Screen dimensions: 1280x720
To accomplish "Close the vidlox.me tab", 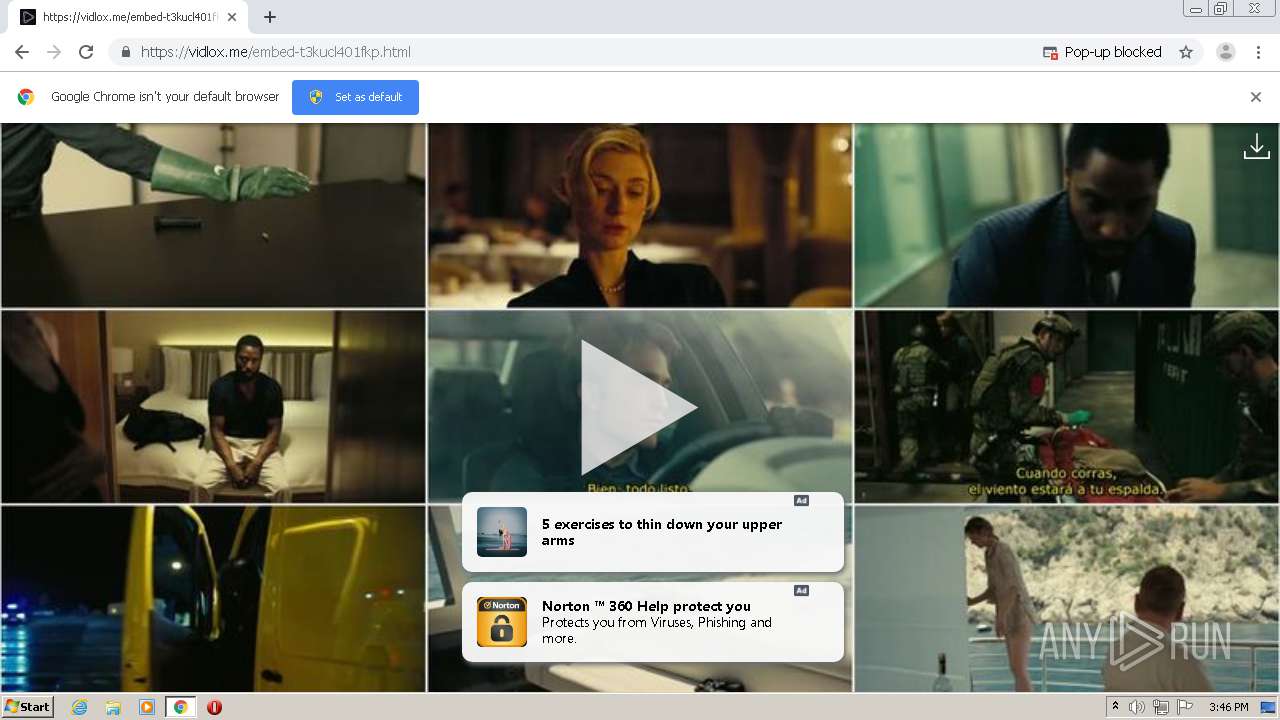I will (232, 17).
